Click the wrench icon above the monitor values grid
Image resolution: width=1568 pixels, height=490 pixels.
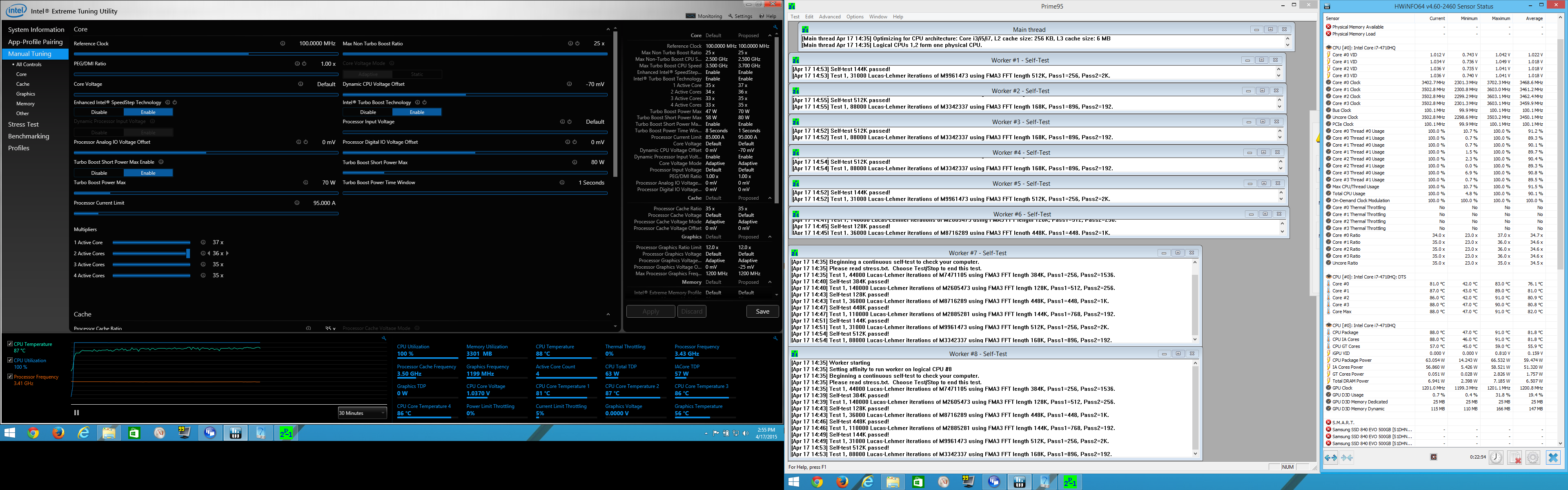click(x=775, y=339)
